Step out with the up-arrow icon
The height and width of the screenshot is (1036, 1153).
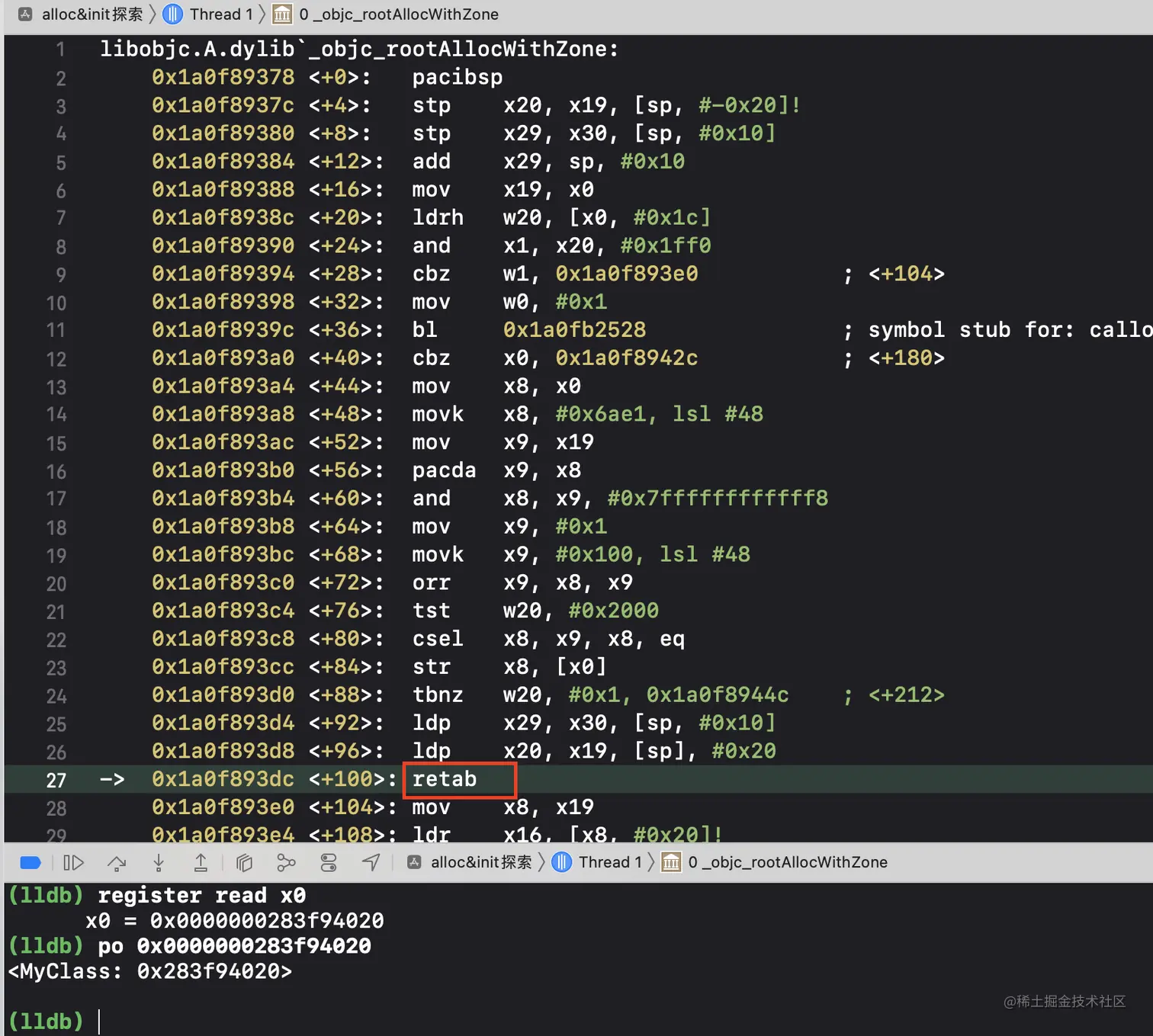coord(201,863)
